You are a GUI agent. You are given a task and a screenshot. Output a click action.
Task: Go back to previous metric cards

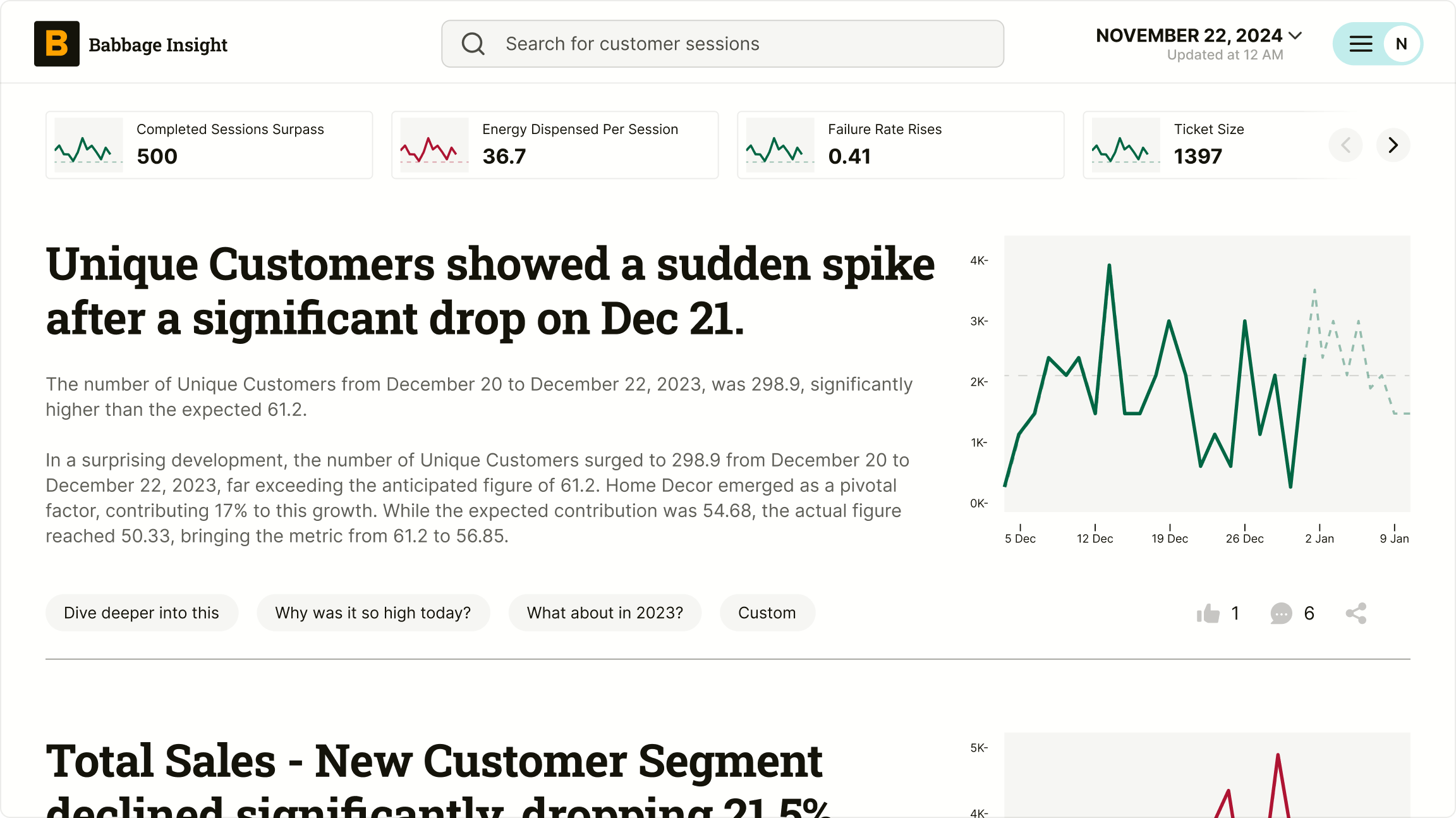pos(1345,145)
